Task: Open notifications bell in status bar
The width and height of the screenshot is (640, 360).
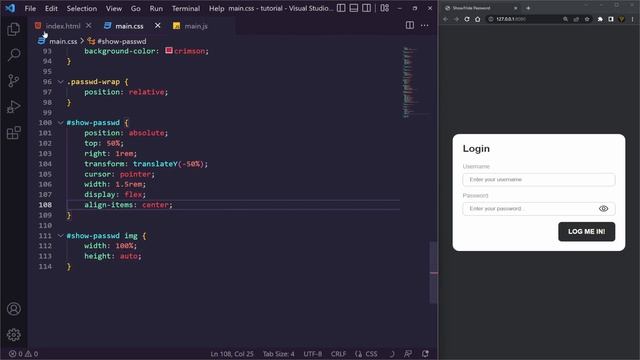Action: pos(425,354)
